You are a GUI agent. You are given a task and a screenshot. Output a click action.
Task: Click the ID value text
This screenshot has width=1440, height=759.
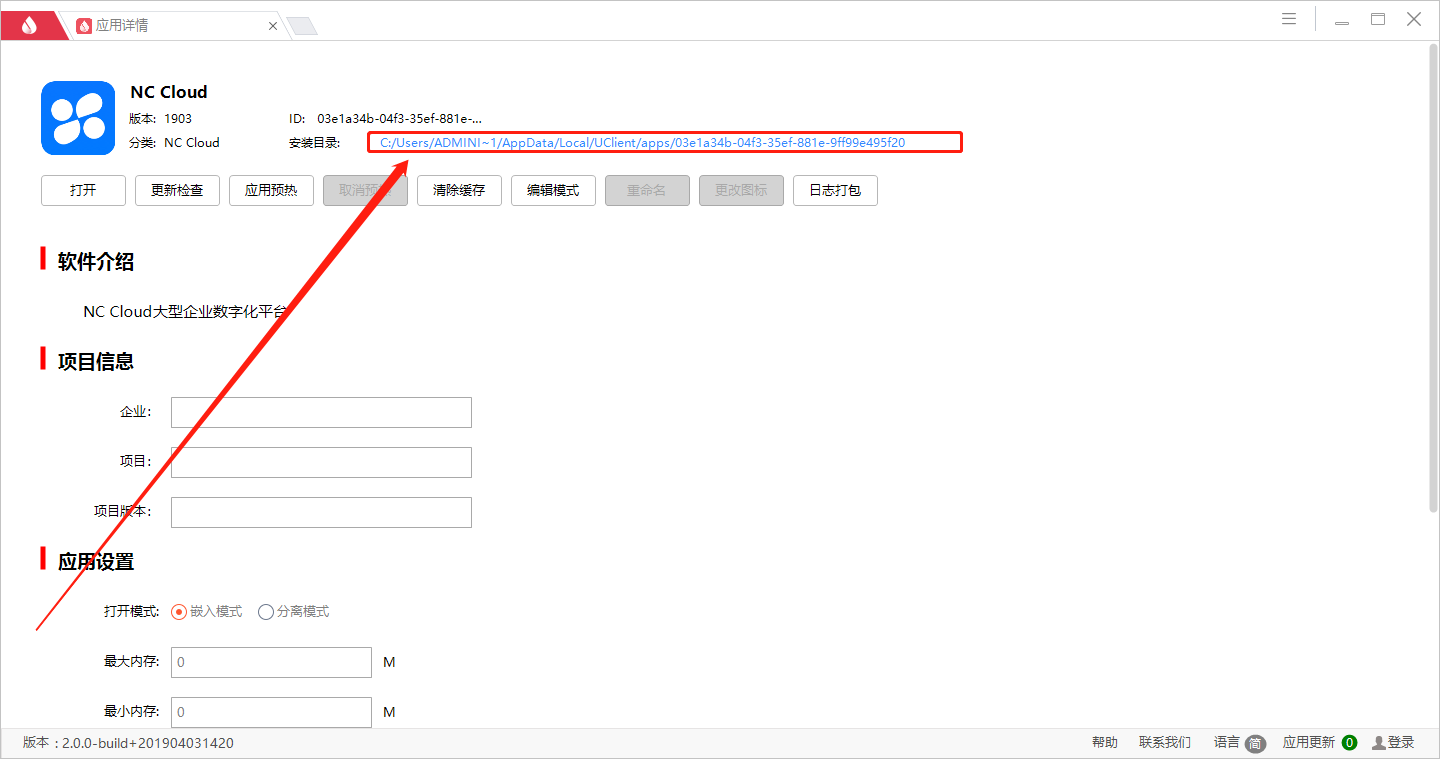coord(399,118)
